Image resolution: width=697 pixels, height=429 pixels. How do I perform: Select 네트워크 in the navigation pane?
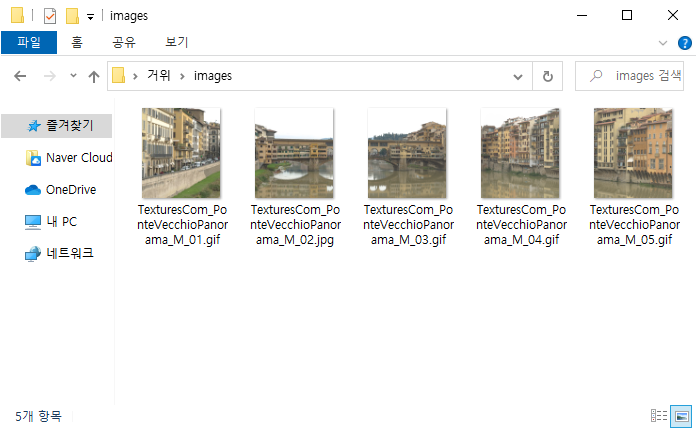click(x=59, y=253)
